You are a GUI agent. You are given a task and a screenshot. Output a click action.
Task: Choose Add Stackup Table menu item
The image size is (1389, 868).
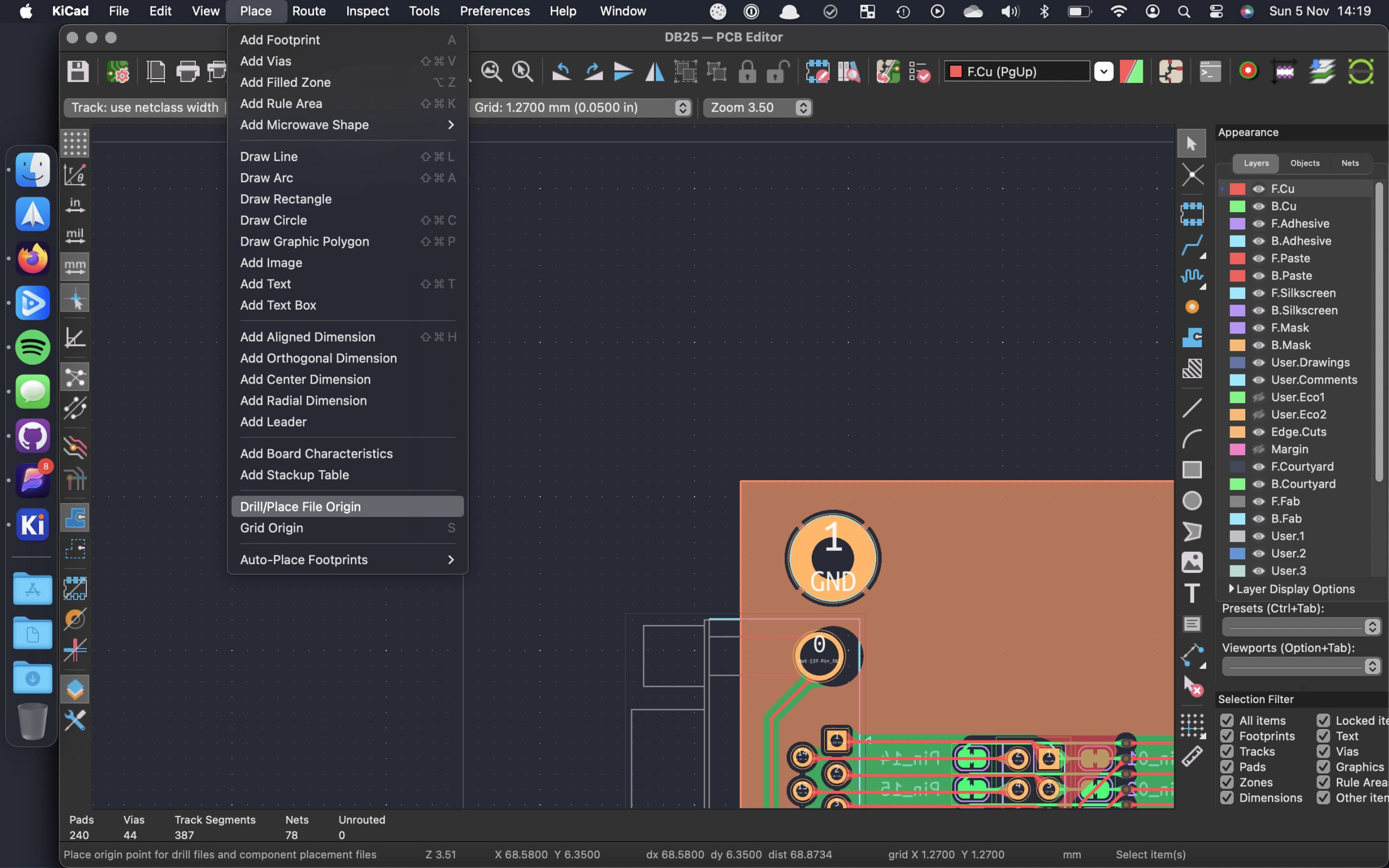click(x=347, y=475)
